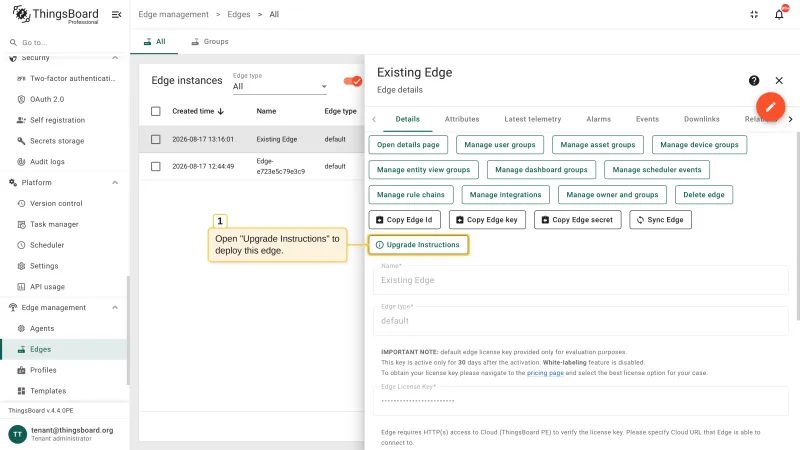Open Profiles menu item
Image resolution: width=800 pixels, height=450 pixels.
[64, 370]
